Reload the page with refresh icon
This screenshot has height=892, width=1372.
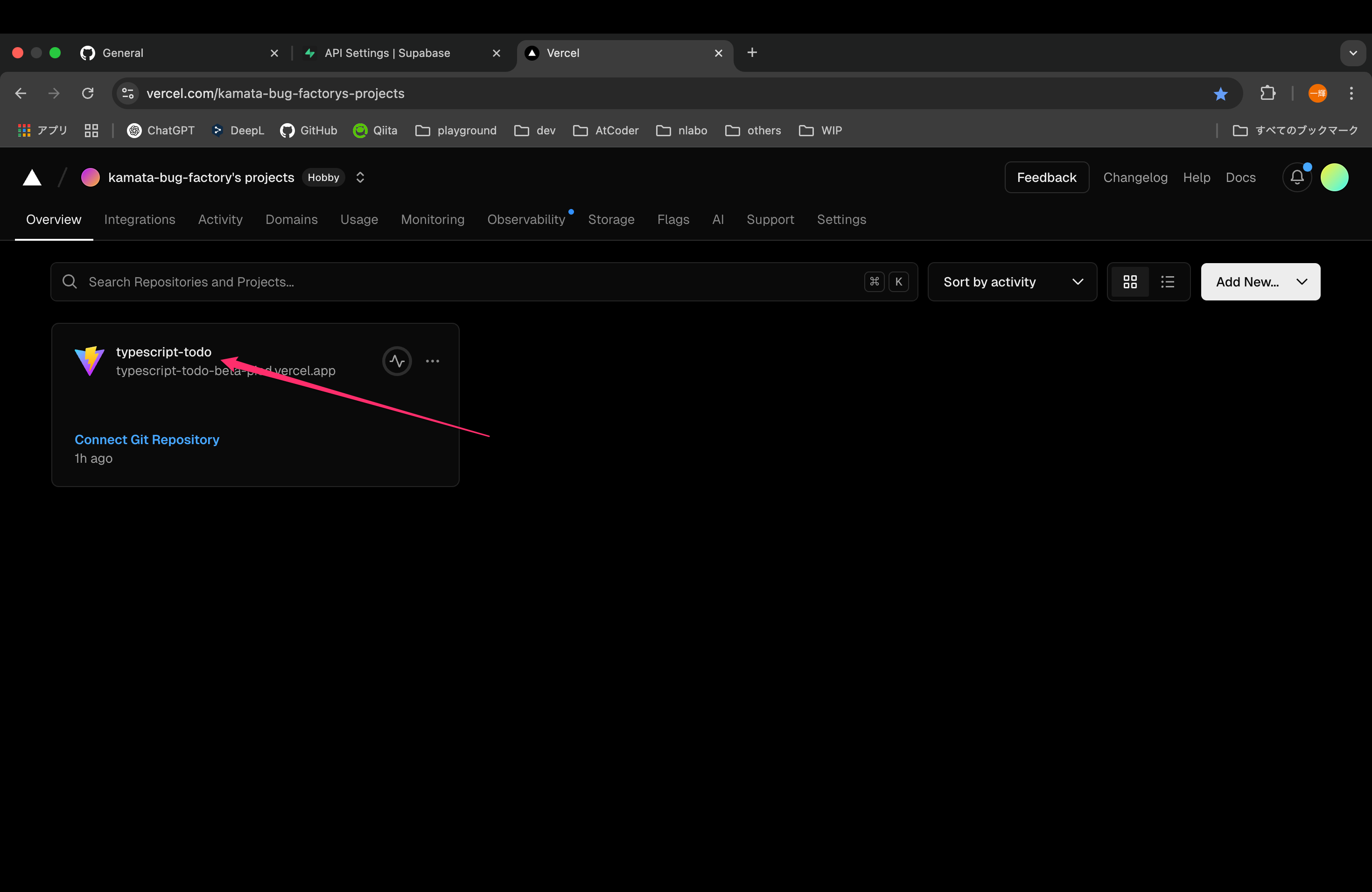pyautogui.click(x=88, y=93)
